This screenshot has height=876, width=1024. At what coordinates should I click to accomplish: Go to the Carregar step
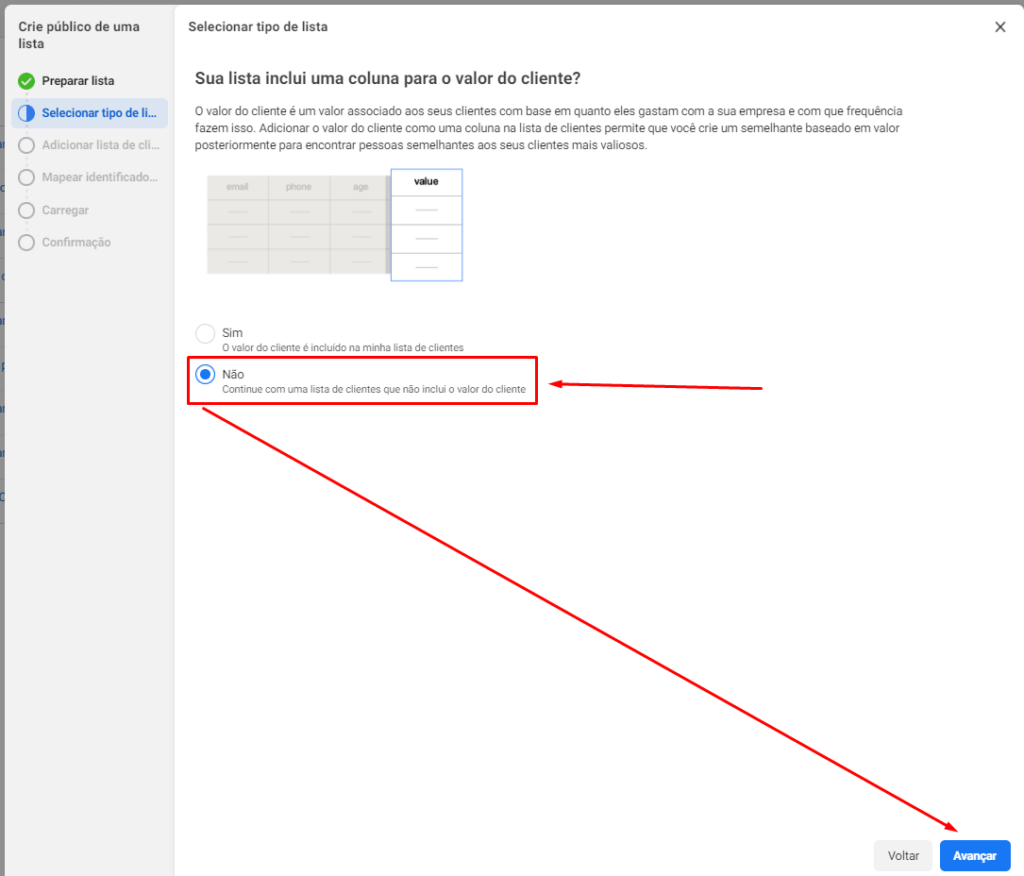pos(65,210)
